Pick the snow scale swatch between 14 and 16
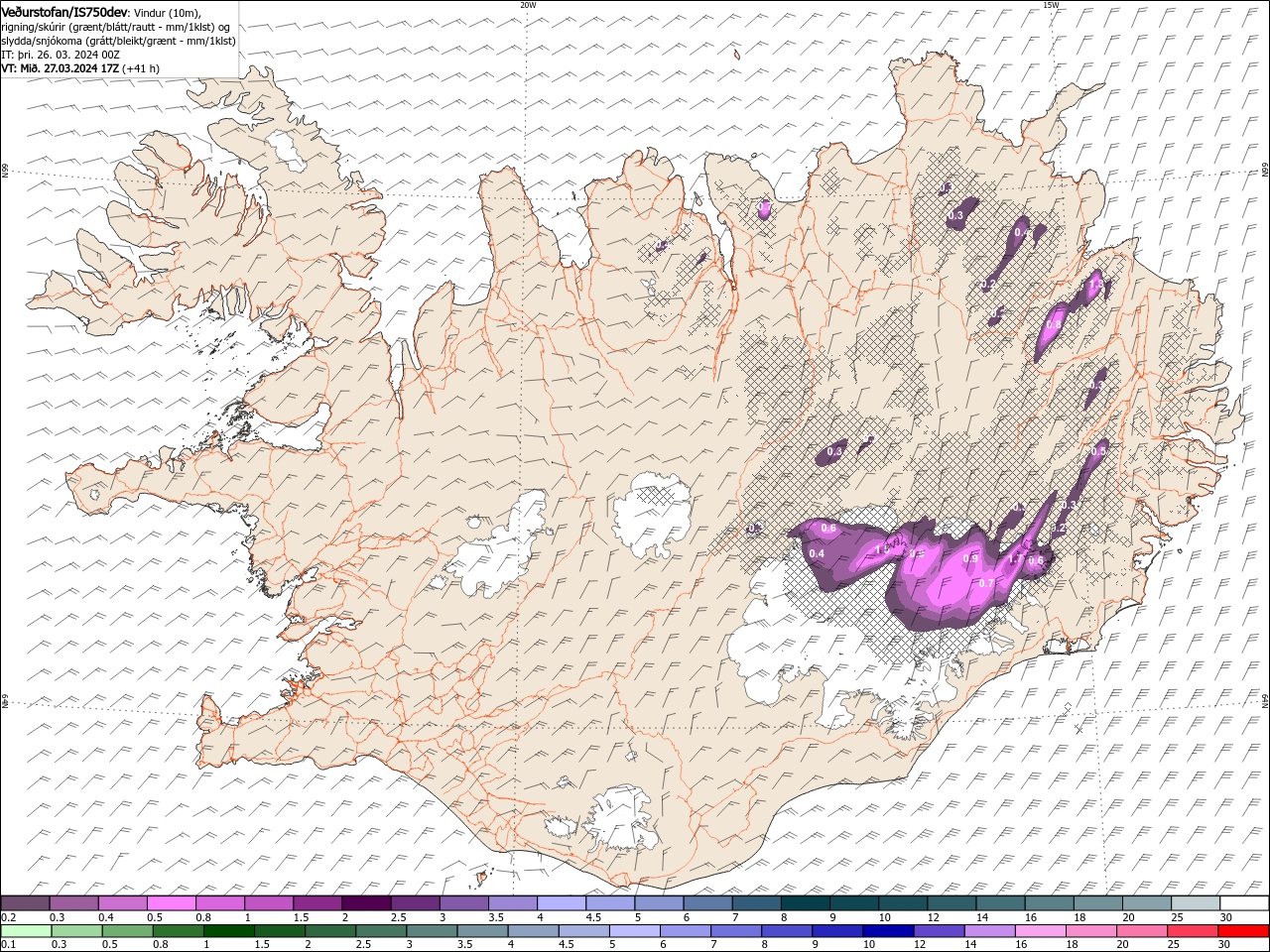This screenshot has width=1270, height=952. [999, 902]
